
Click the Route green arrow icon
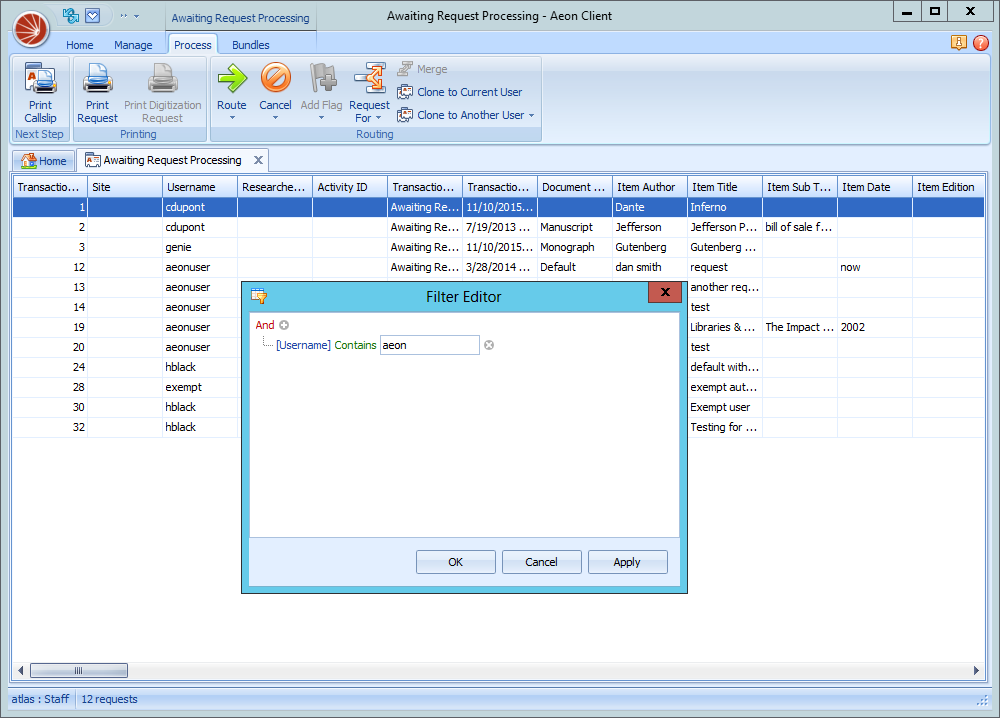point(232,80)
